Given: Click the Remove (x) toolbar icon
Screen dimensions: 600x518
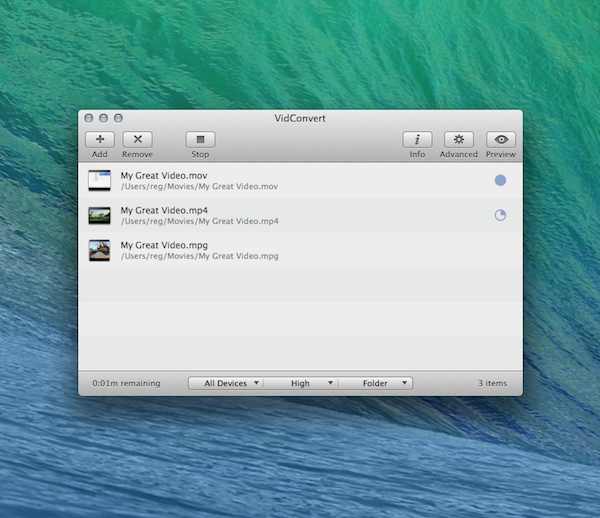Looking at the screenshot, I should click(x=137, y=140).
